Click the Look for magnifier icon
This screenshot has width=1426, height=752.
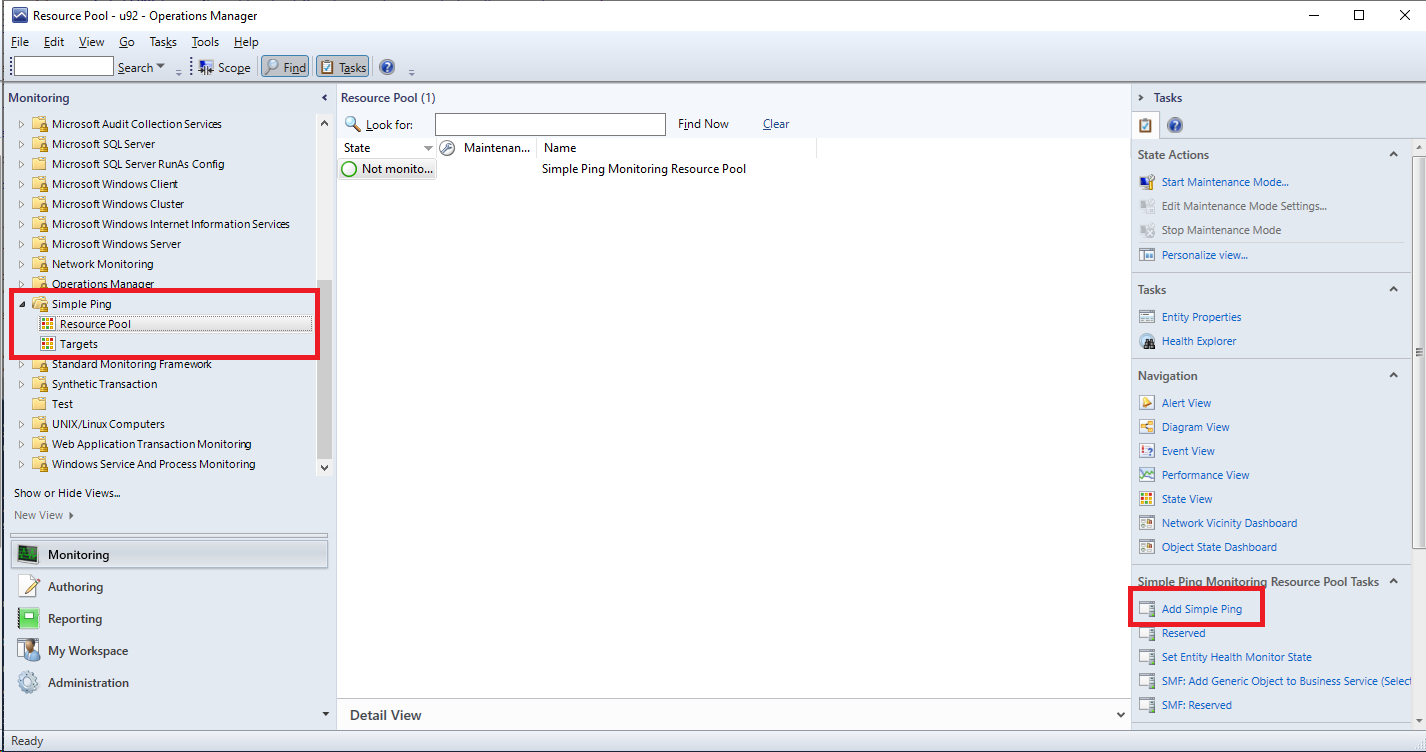pos(352,124)
